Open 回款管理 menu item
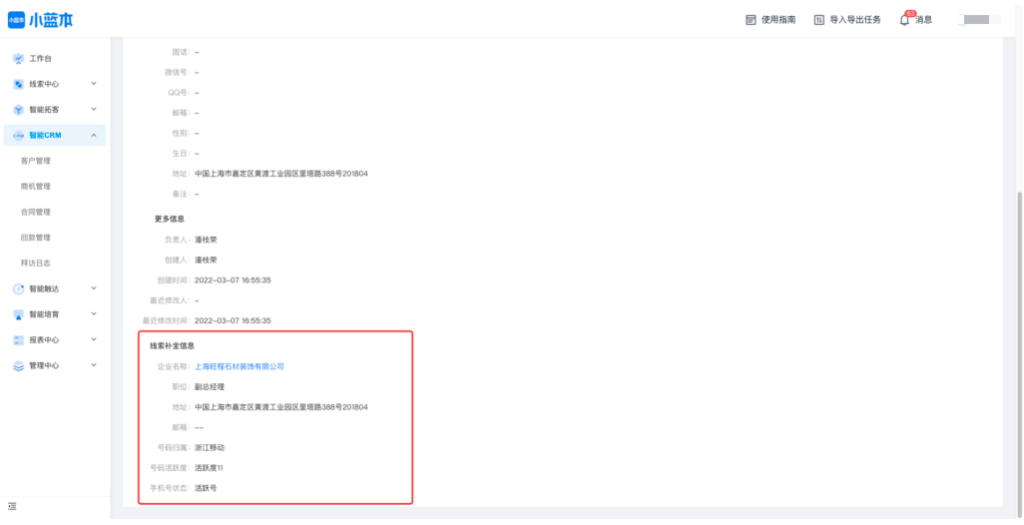Image resolution: width=1024 pixels, height=525 pixels. click(x=35, y=238)
